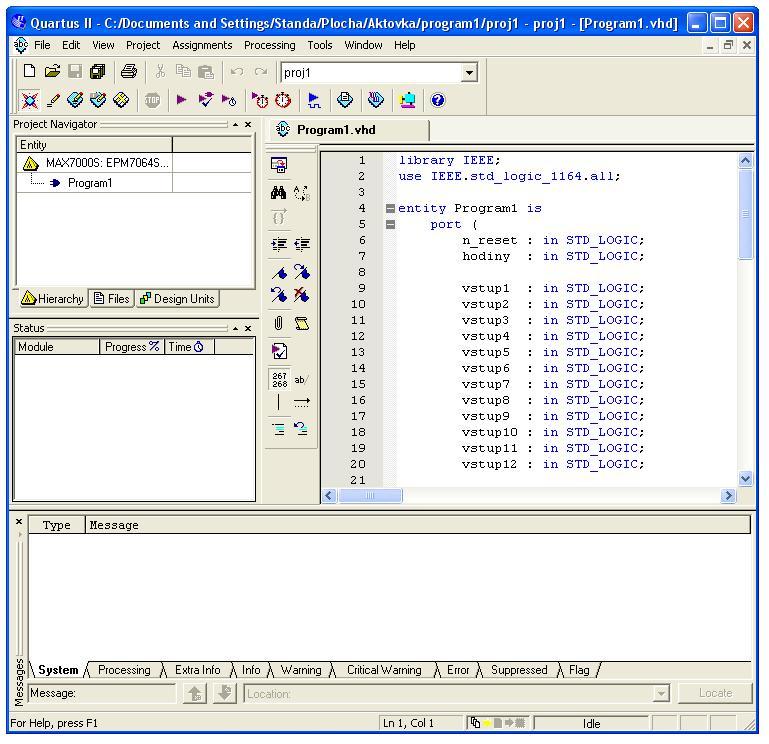This screenshot has height=744, width=769.
Task: Click the Paste clipboard icon
Action: point(206,72)
